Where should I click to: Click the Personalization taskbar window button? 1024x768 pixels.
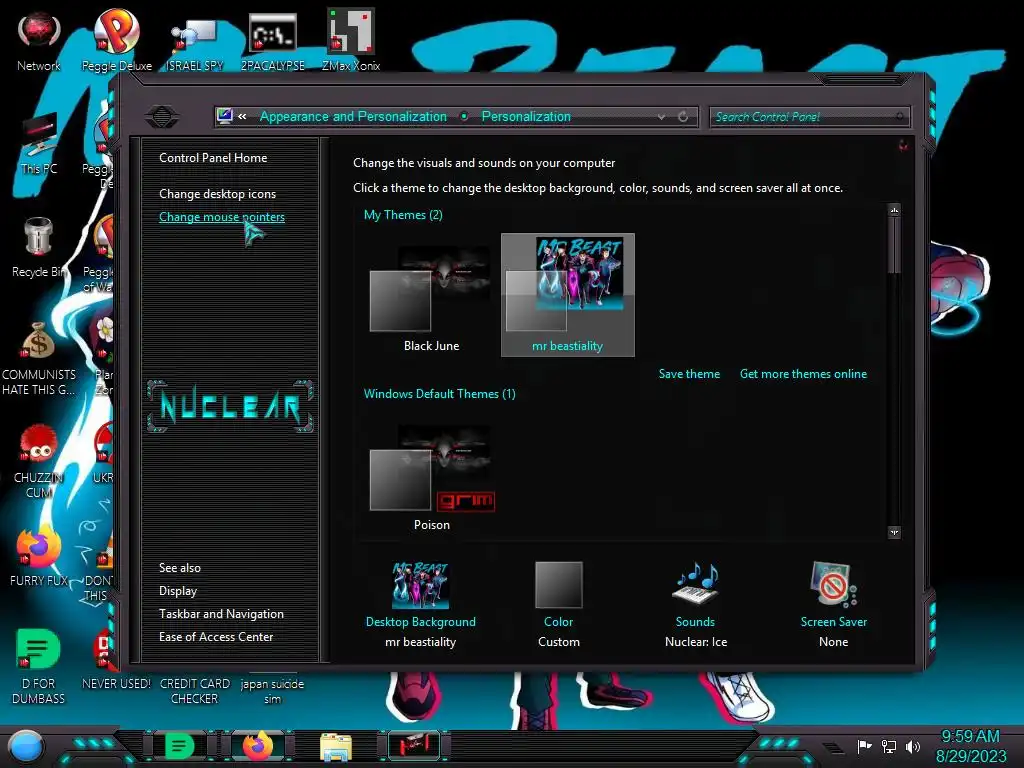pos(414,746)
